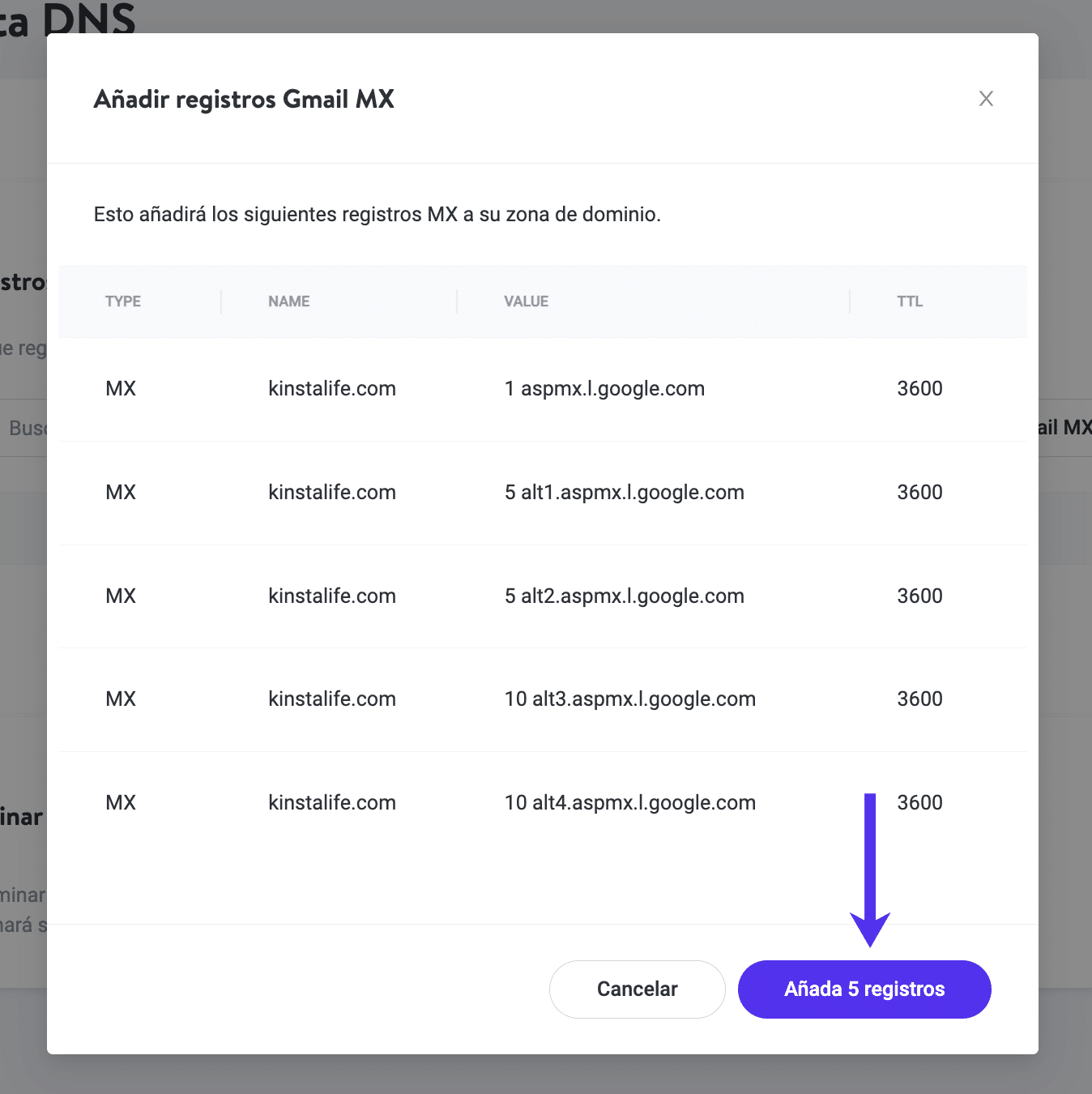
Task: Select the 10 alt3.aspmx.l.google.com value
Action: pos(629,699)
